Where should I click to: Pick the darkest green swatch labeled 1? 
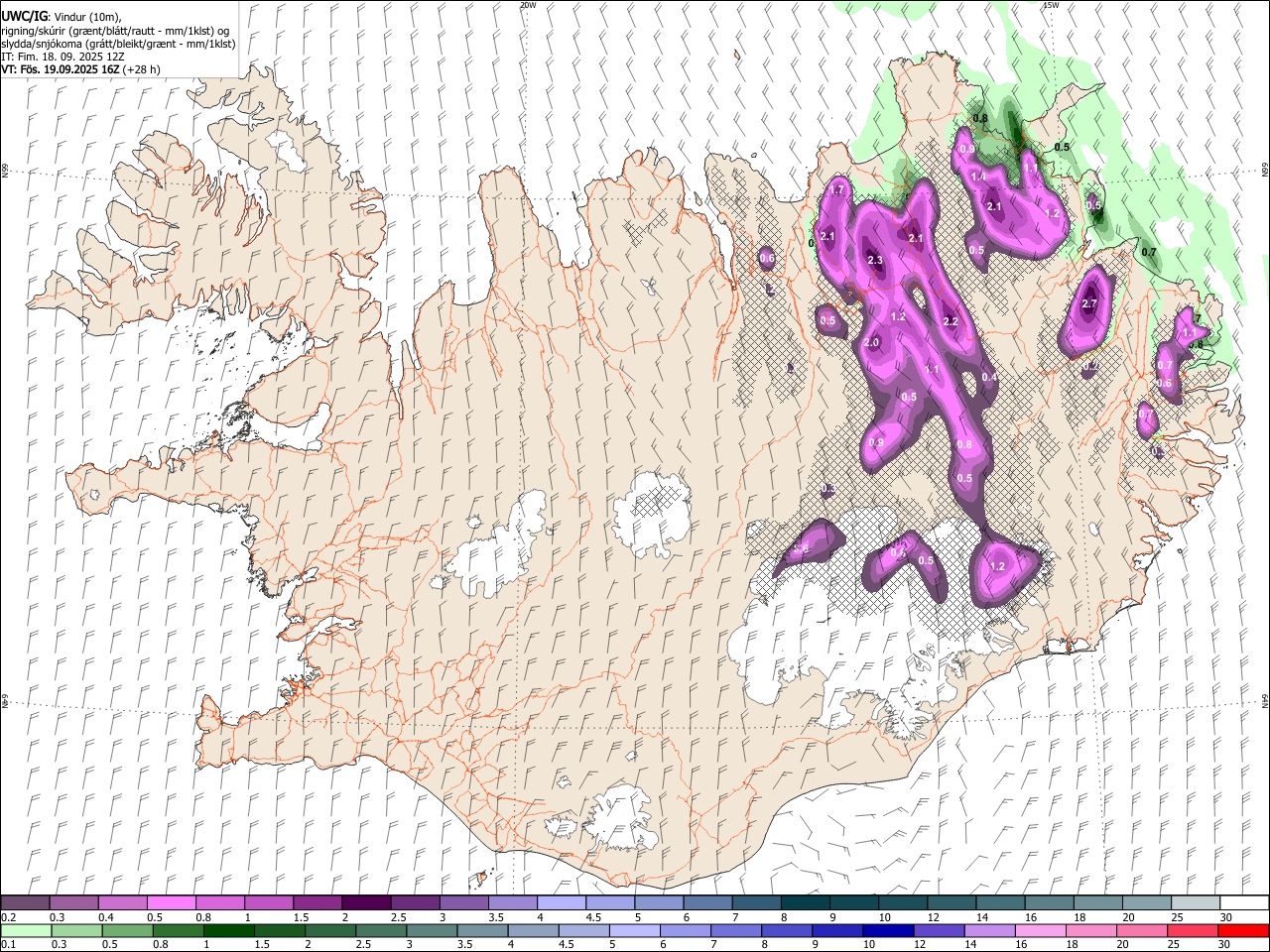(x=227, y=930)
